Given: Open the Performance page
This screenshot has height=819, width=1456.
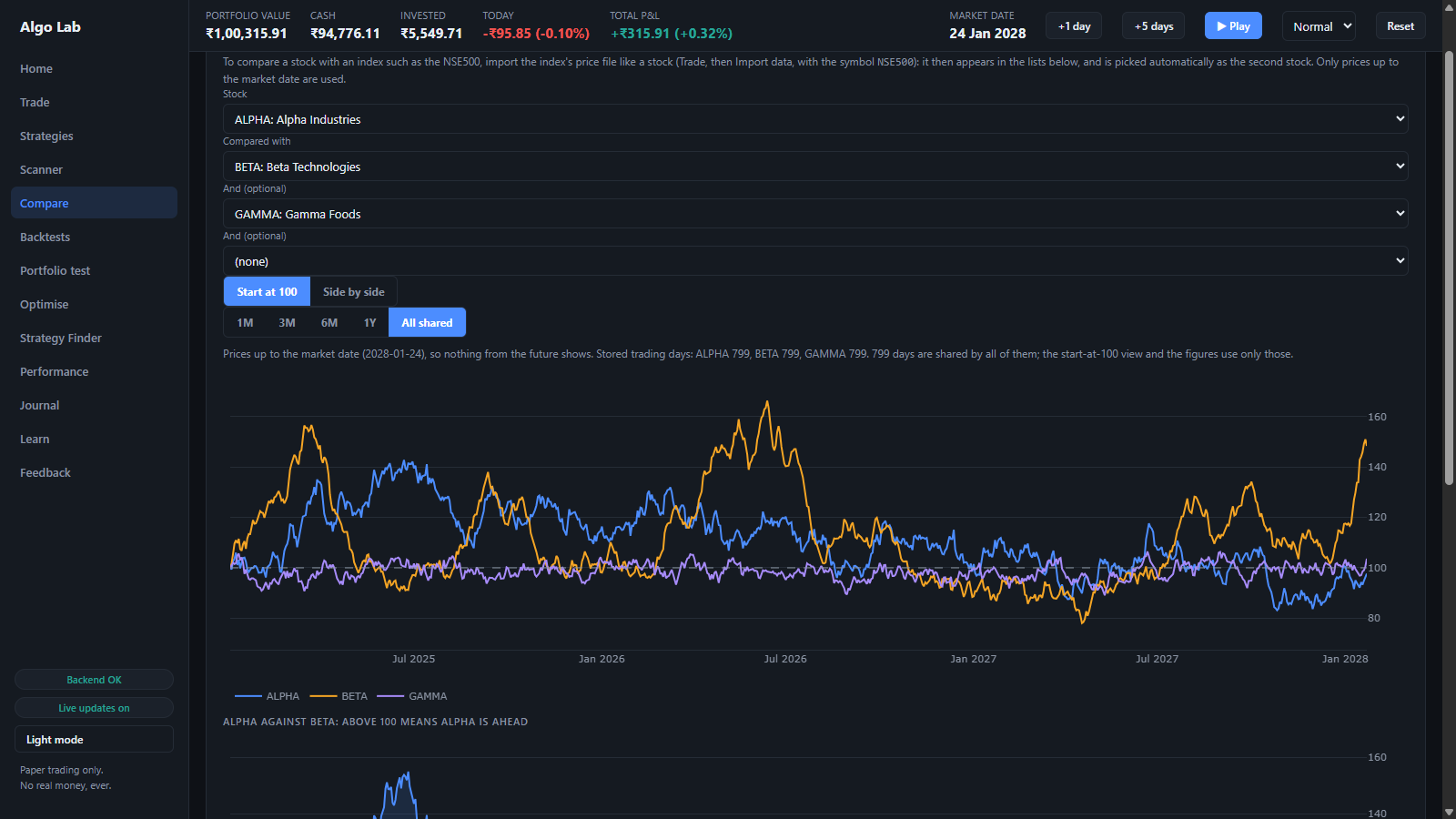Looking at the screenshot, I should click(94, 371).
